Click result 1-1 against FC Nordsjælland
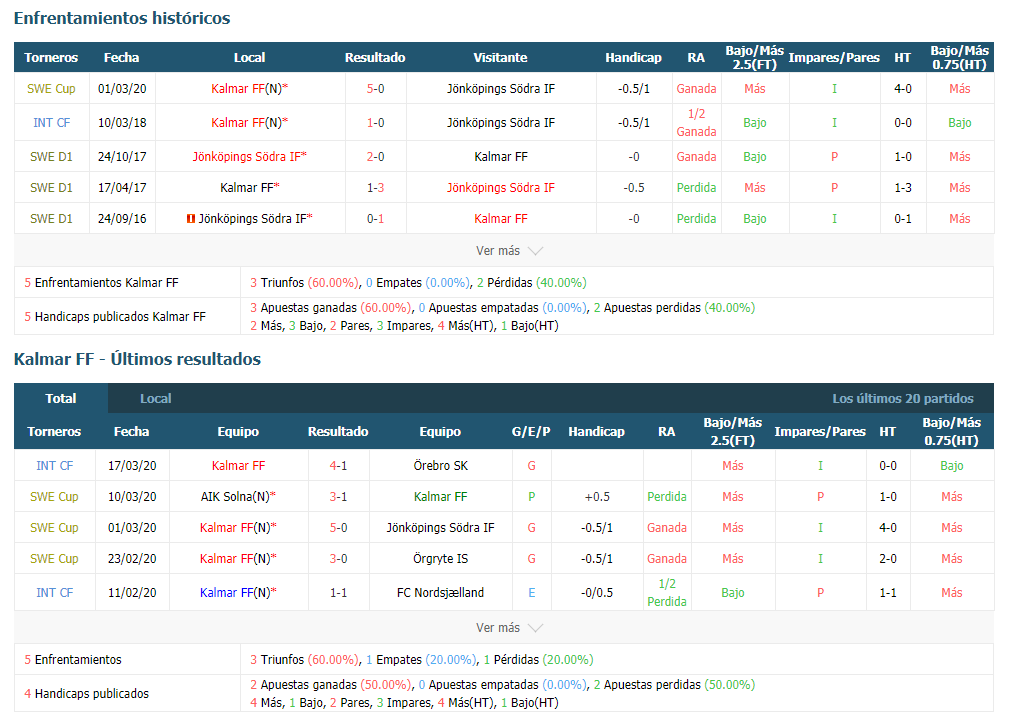 coord(339,593)
